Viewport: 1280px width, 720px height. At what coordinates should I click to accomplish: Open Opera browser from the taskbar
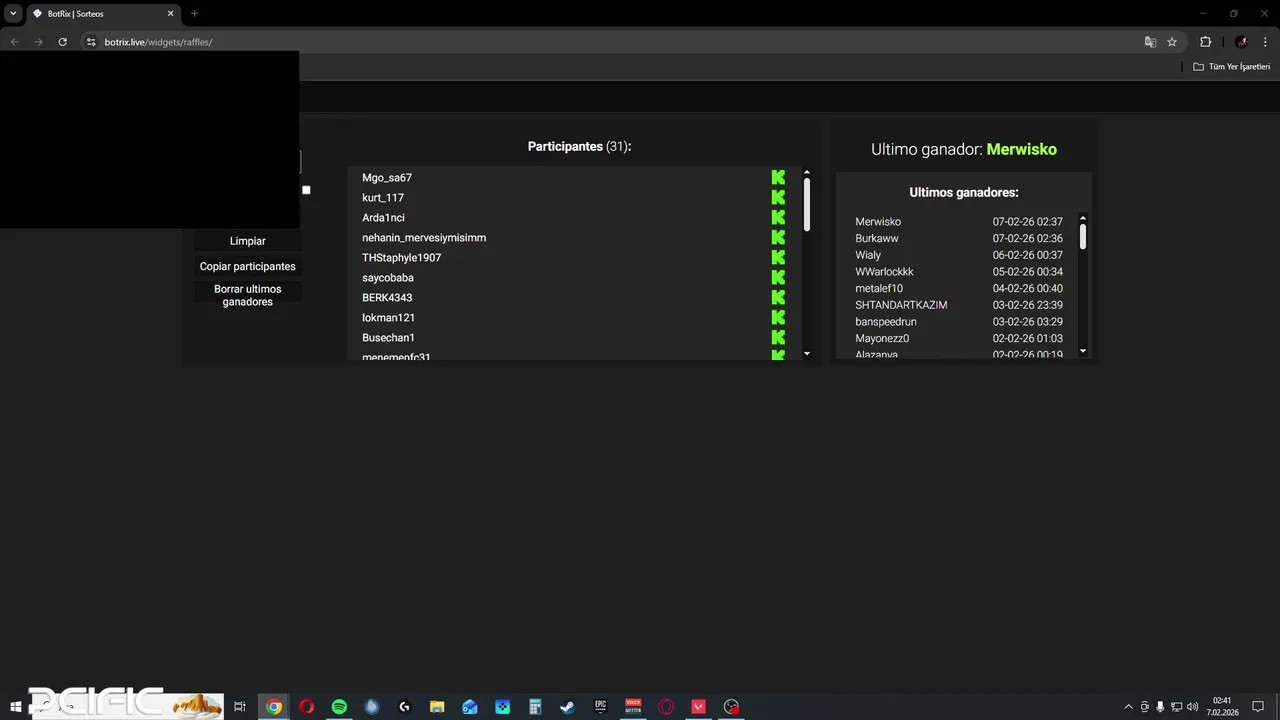click(x=306, y=707)
